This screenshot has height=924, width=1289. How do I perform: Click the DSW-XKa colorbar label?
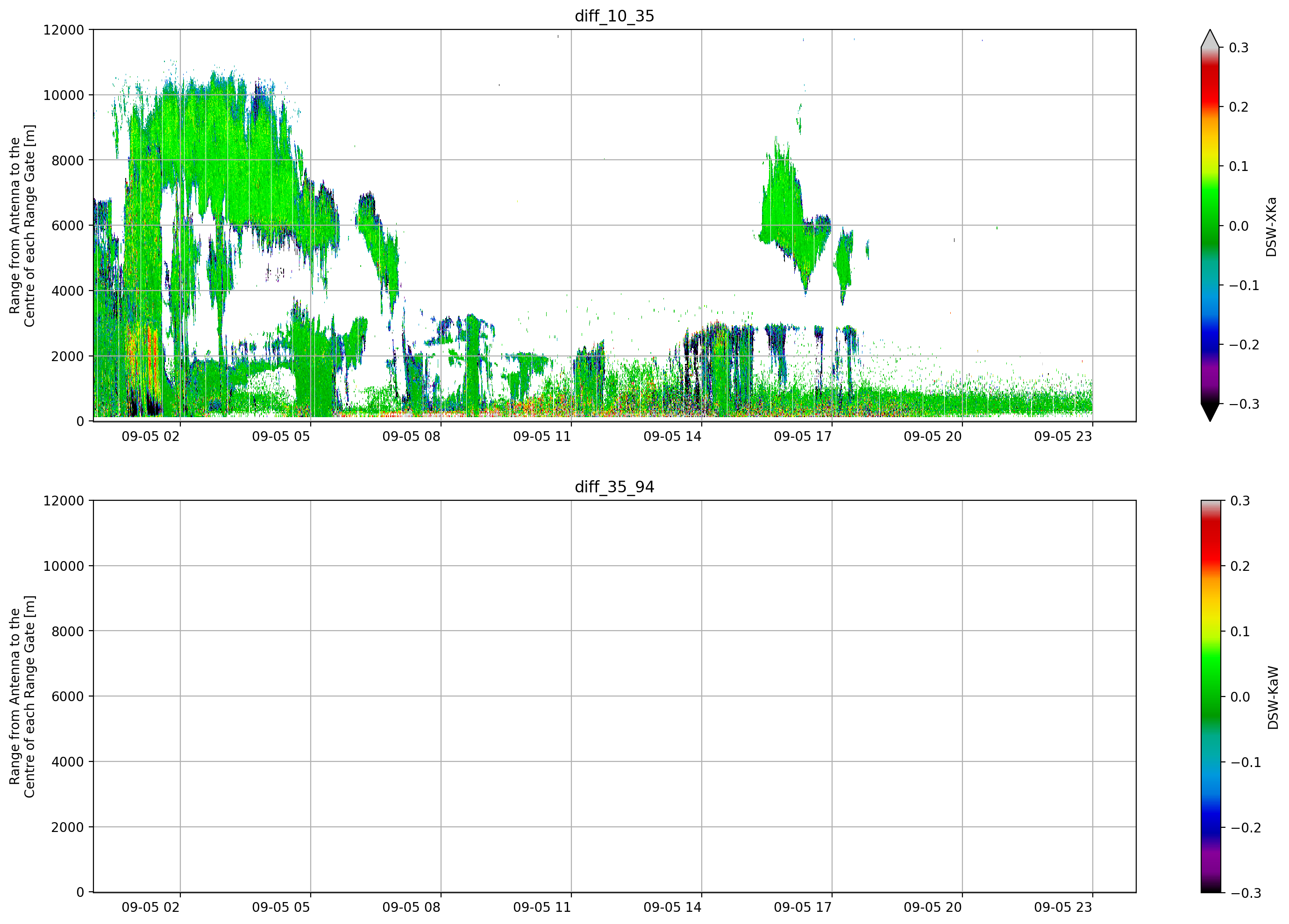click(1271, 227)
